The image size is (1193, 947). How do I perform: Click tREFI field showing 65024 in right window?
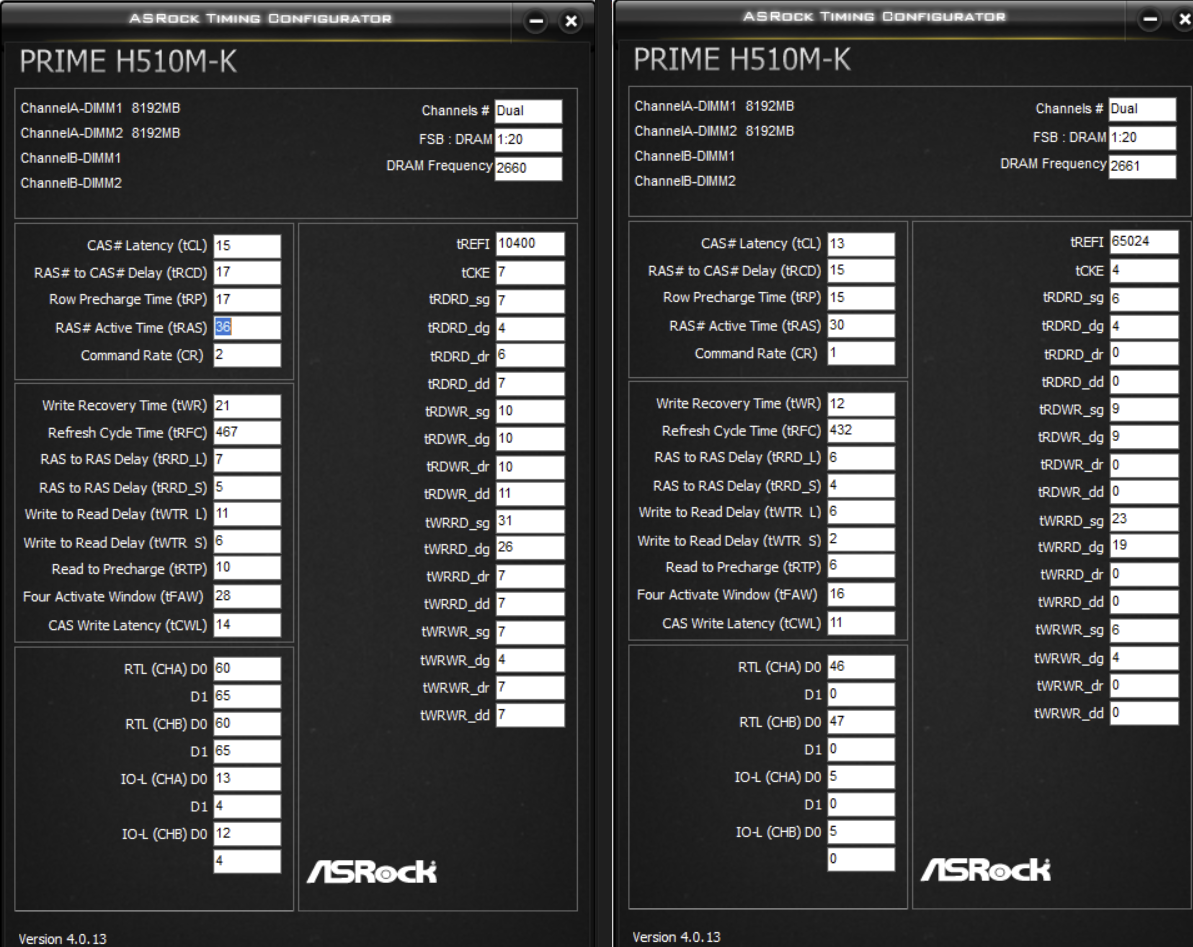[x=1144, y=242]
